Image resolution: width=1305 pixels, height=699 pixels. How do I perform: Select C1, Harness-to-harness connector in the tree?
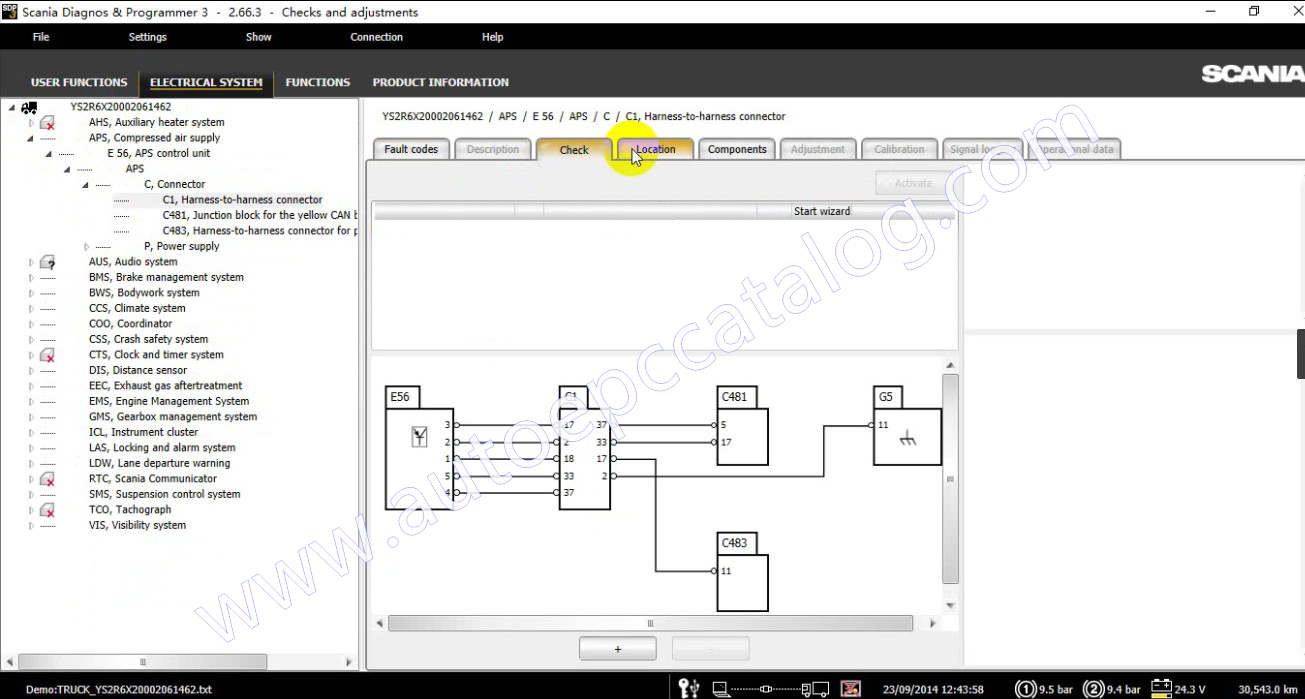click(x=242, y=200)
